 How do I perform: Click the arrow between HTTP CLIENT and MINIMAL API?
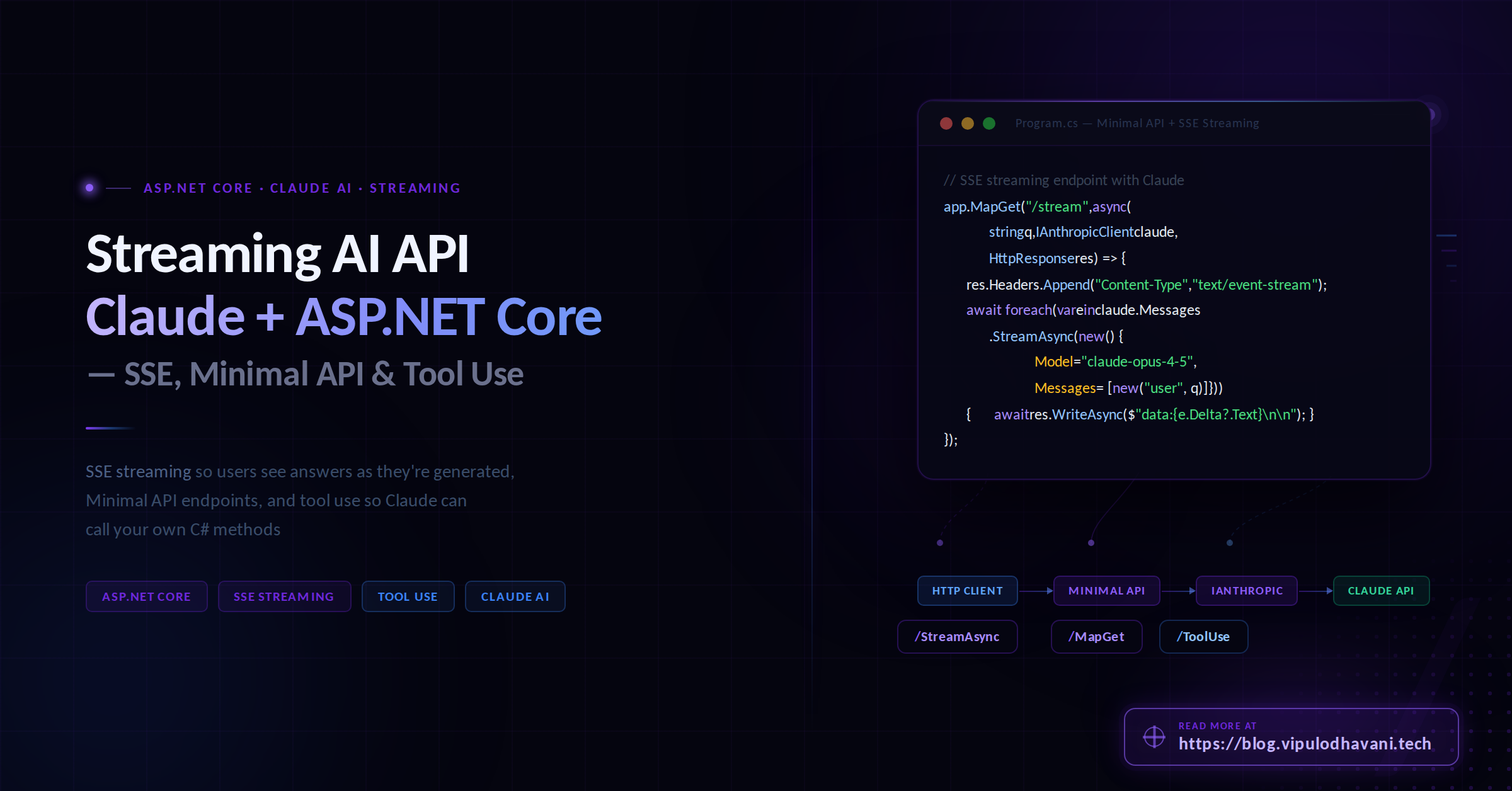(x=1036, y=591)
